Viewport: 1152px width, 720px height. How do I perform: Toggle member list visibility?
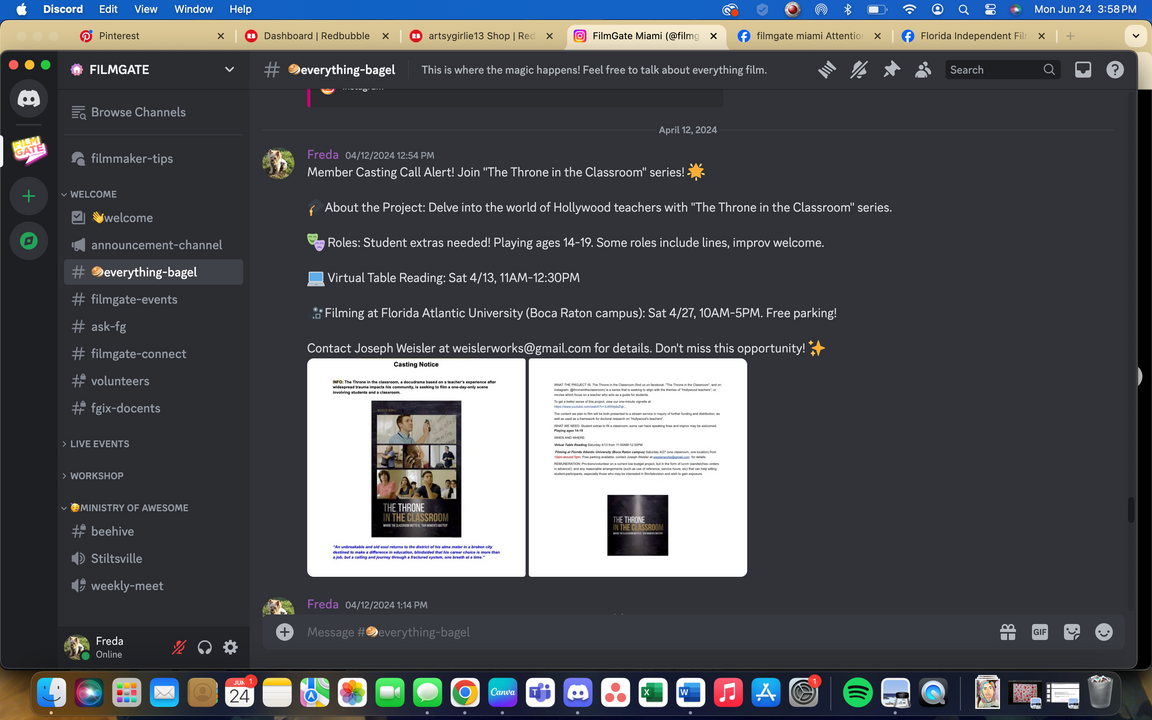pos(923,70)
